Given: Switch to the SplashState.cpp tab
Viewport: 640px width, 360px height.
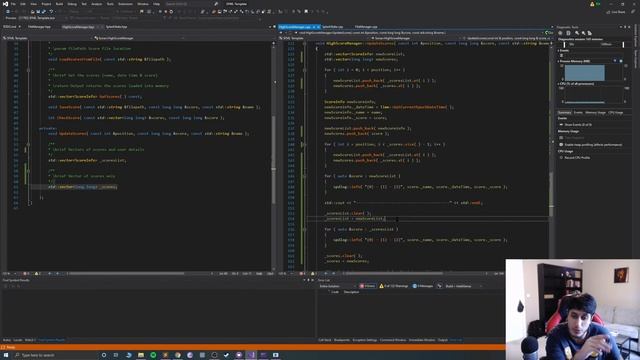Looking at the screenshot, I should (x=333, y=27).
